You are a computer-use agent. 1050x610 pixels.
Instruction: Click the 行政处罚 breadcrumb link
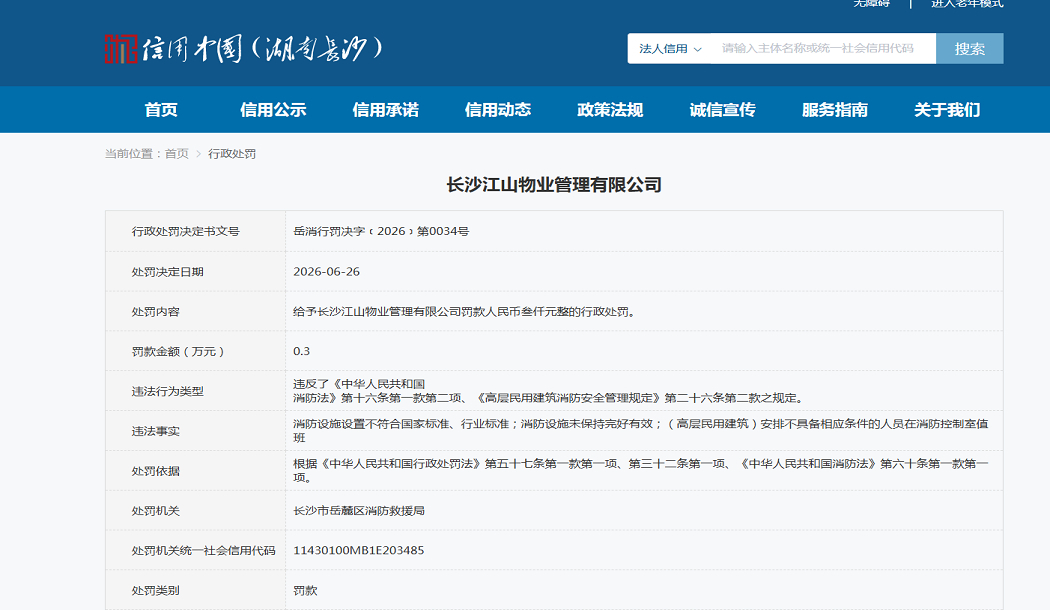232,154
